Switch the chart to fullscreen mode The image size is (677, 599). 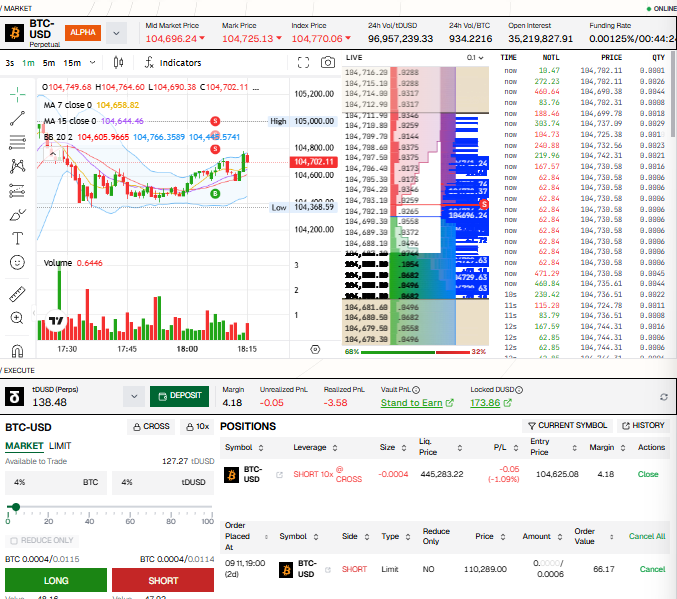pos(304,63)
